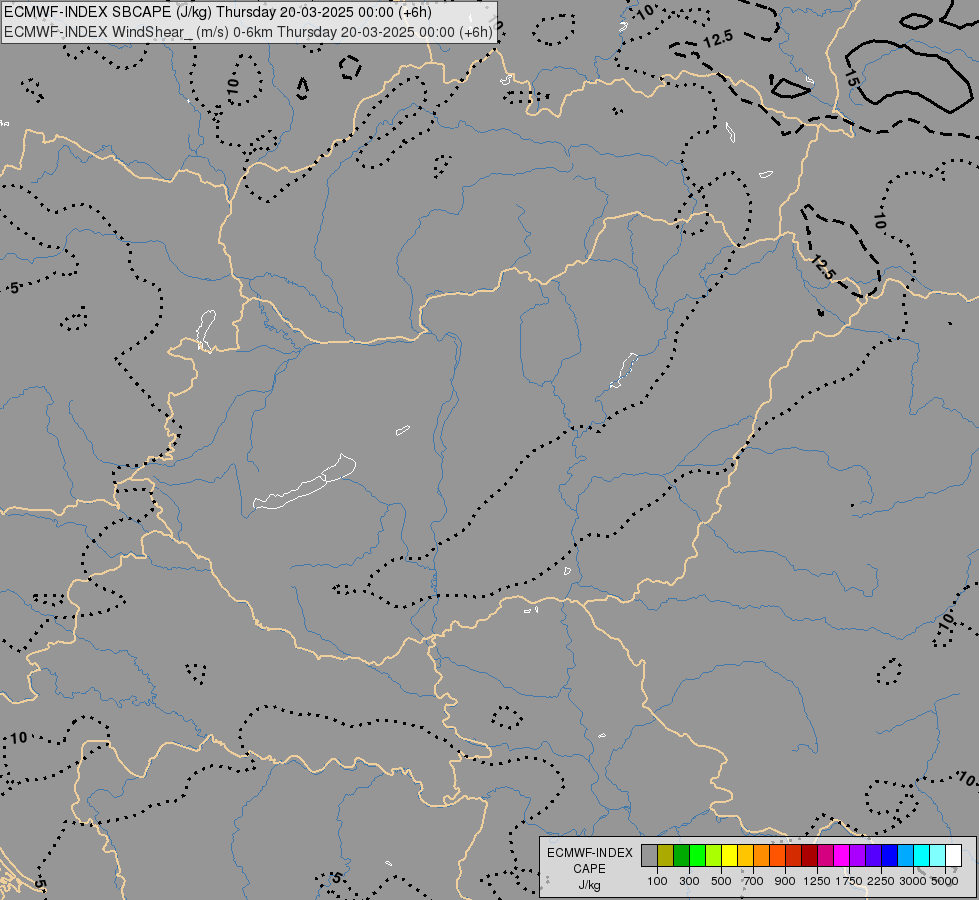This screenshot has width=979, height=900.
Task: Click the legend value 700
Action: [754, 881]
